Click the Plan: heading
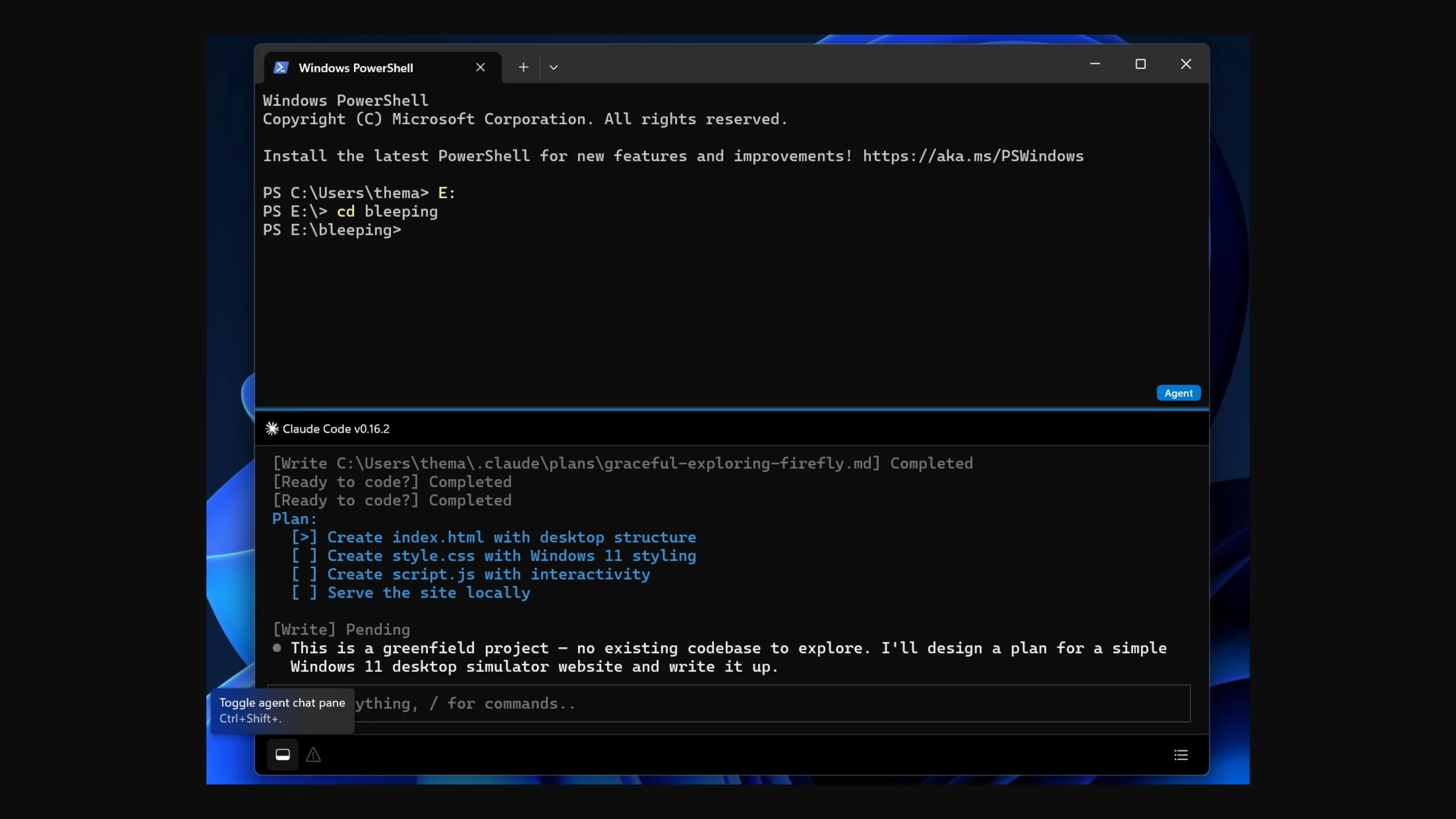 294,519
